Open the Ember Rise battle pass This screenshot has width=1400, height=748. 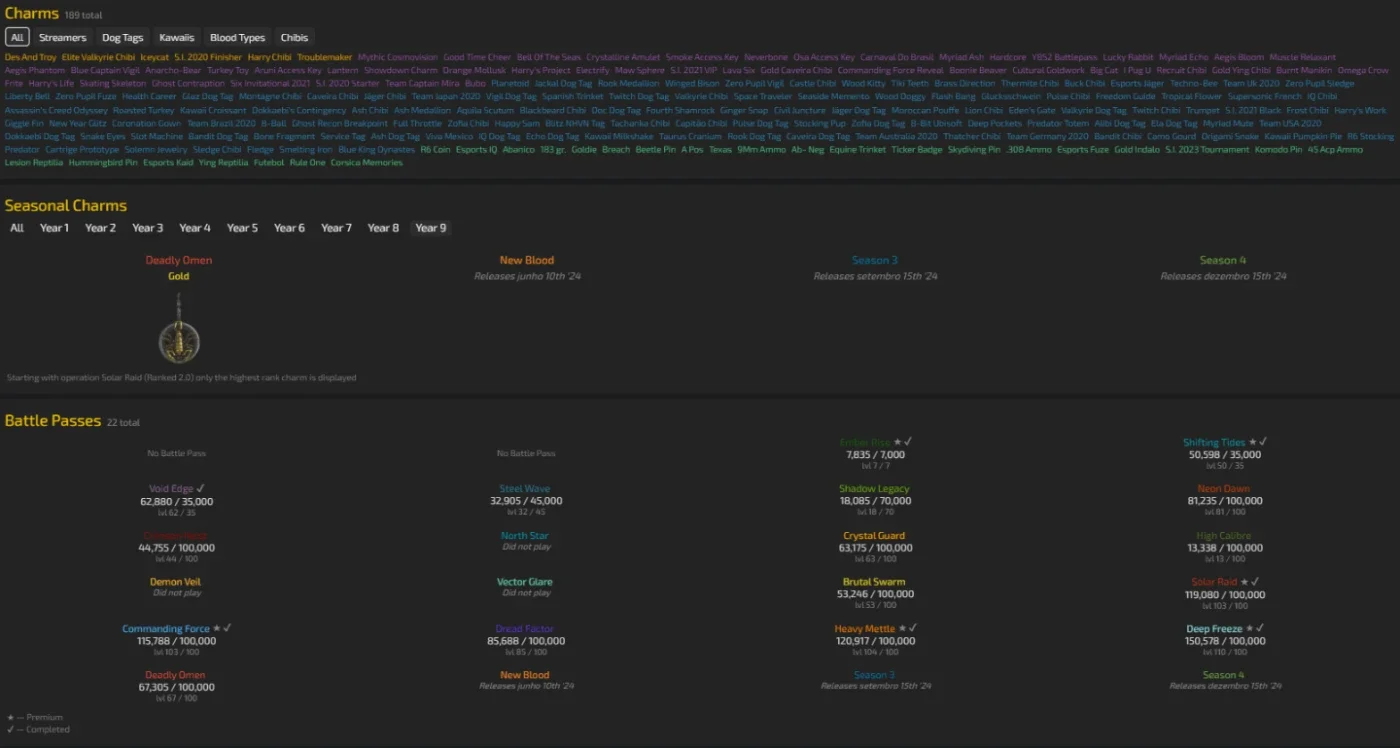pos(865,442)
